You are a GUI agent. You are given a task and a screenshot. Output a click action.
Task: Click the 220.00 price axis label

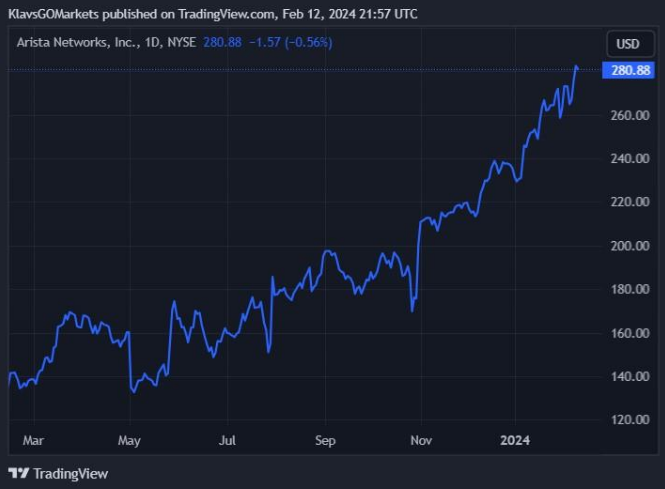click(x=630, y=202)
